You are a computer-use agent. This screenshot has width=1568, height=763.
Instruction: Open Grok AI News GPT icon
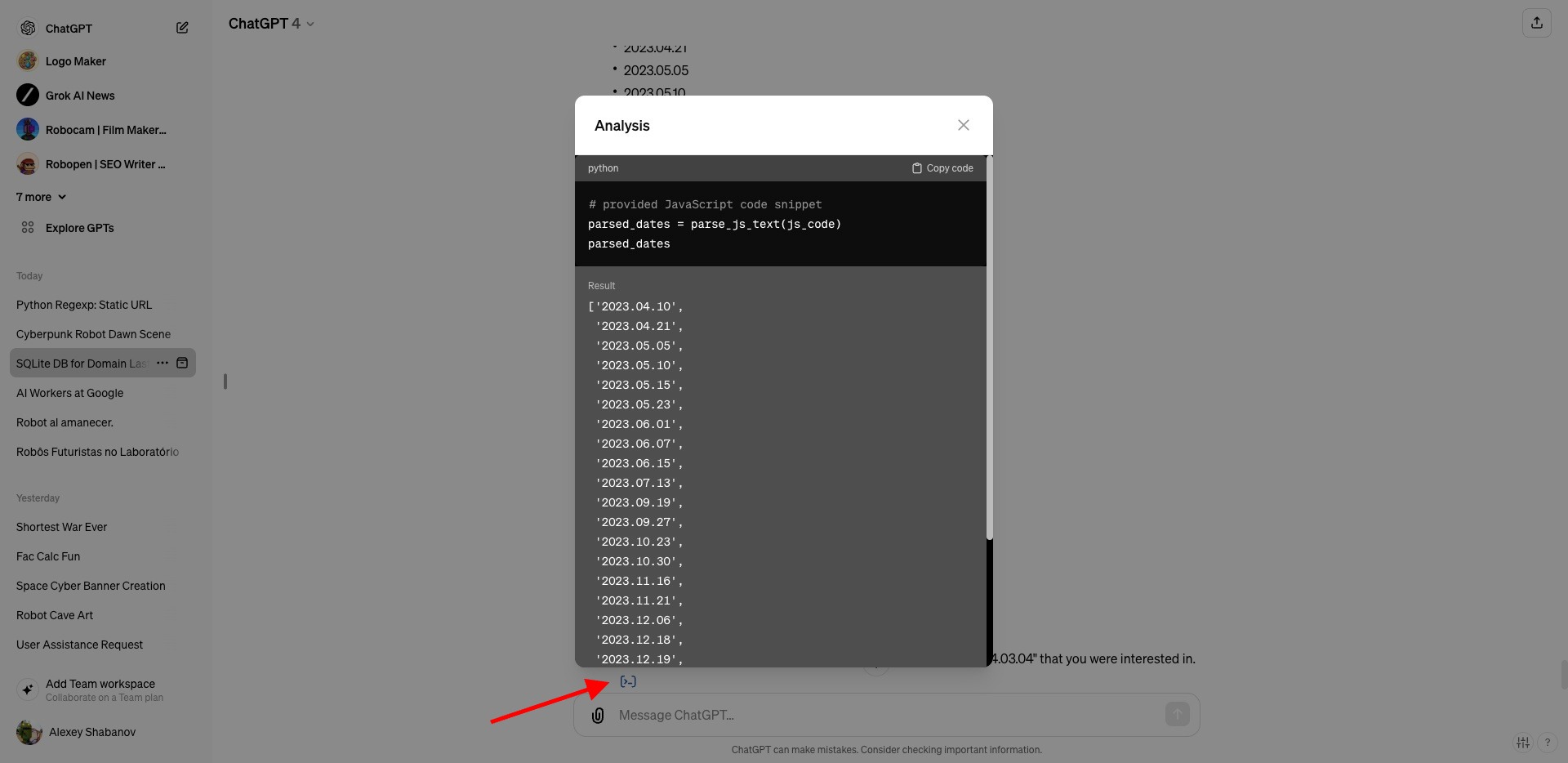point(28,96)
